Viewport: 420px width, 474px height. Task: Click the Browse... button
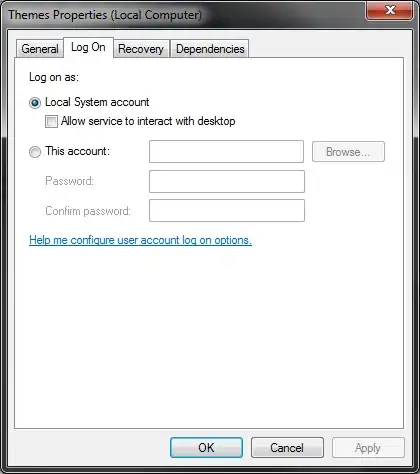pos(348,152)
